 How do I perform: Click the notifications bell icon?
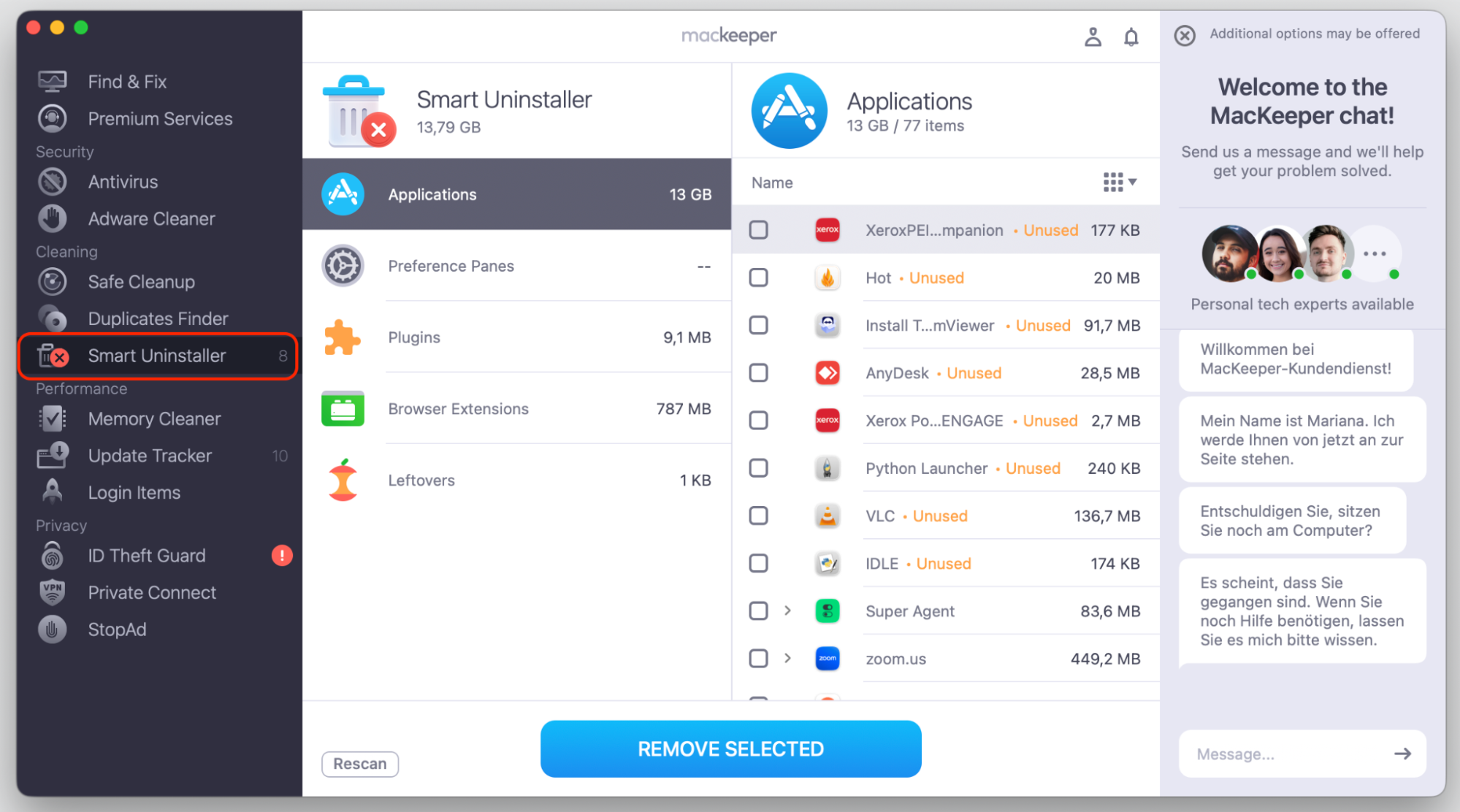[x=1131, y=37]
